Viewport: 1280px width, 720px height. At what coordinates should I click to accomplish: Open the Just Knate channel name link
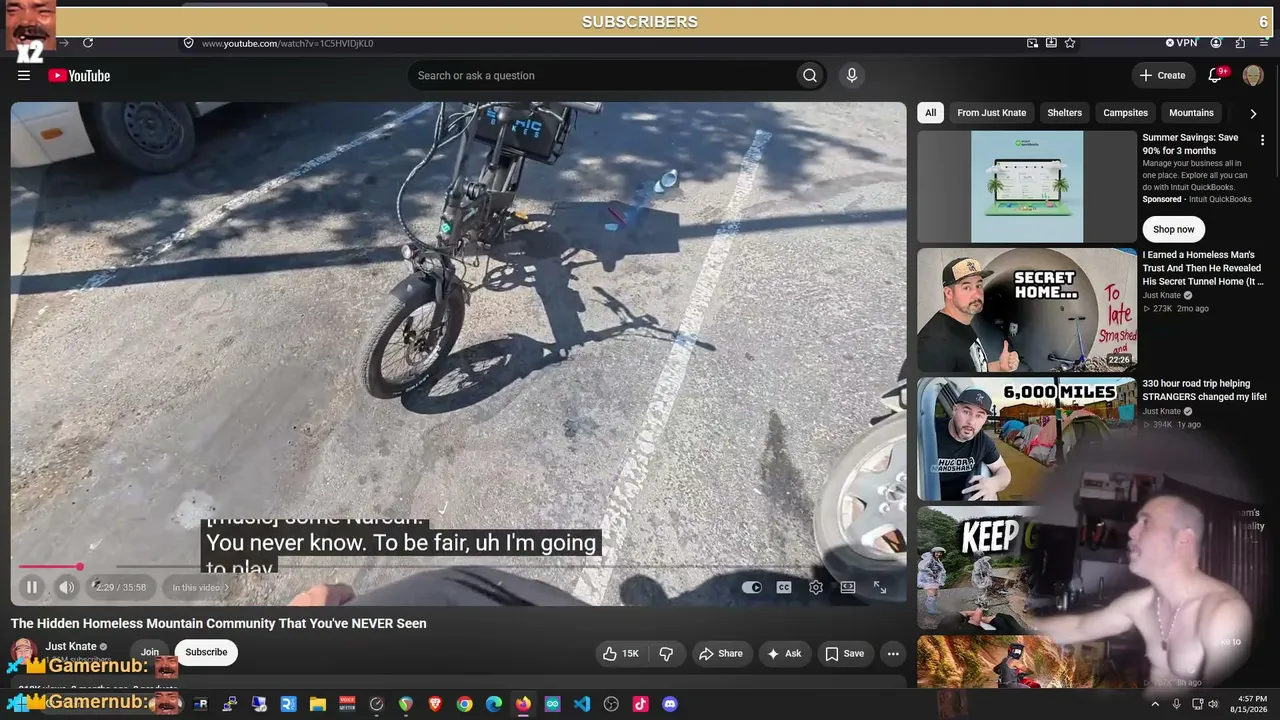71,646
